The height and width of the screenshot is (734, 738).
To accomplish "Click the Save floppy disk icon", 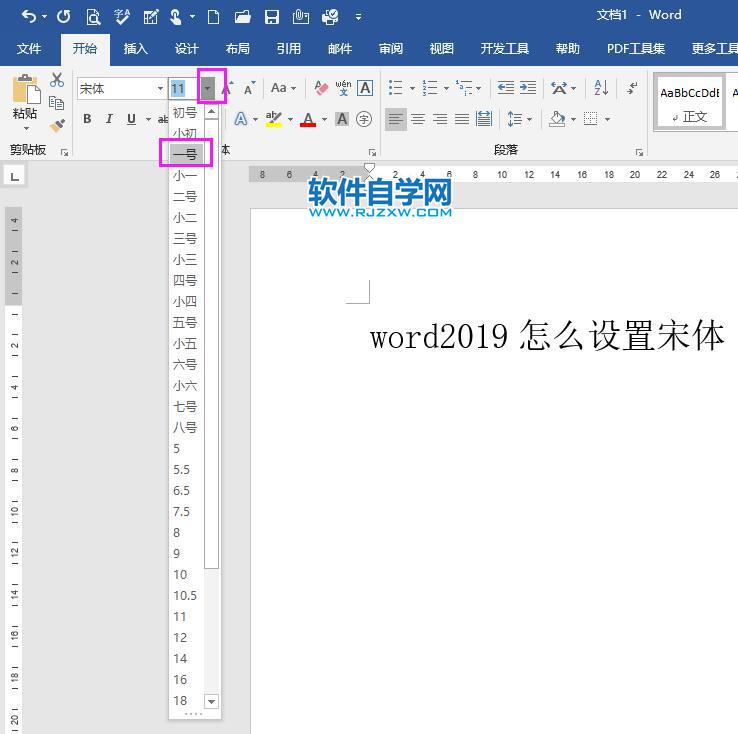I will [x=272, y=17].
